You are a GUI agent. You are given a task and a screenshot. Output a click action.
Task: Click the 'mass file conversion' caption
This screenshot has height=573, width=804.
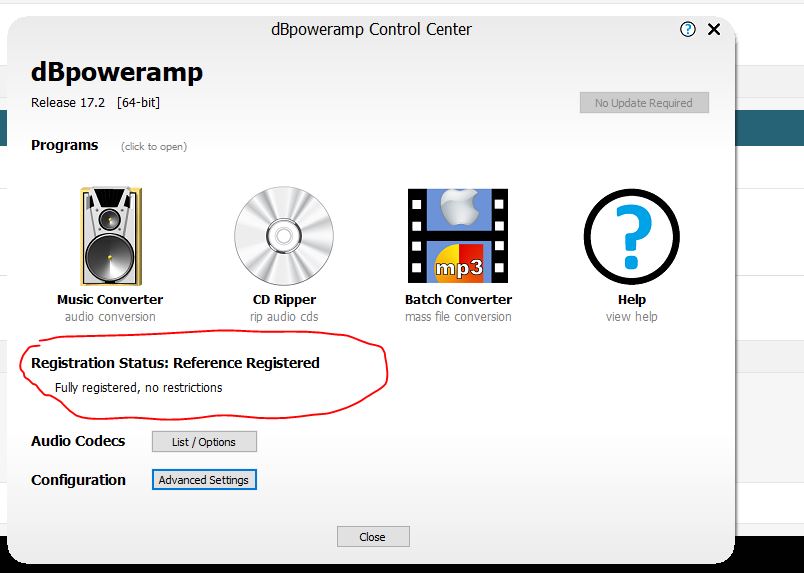[458, 317]
